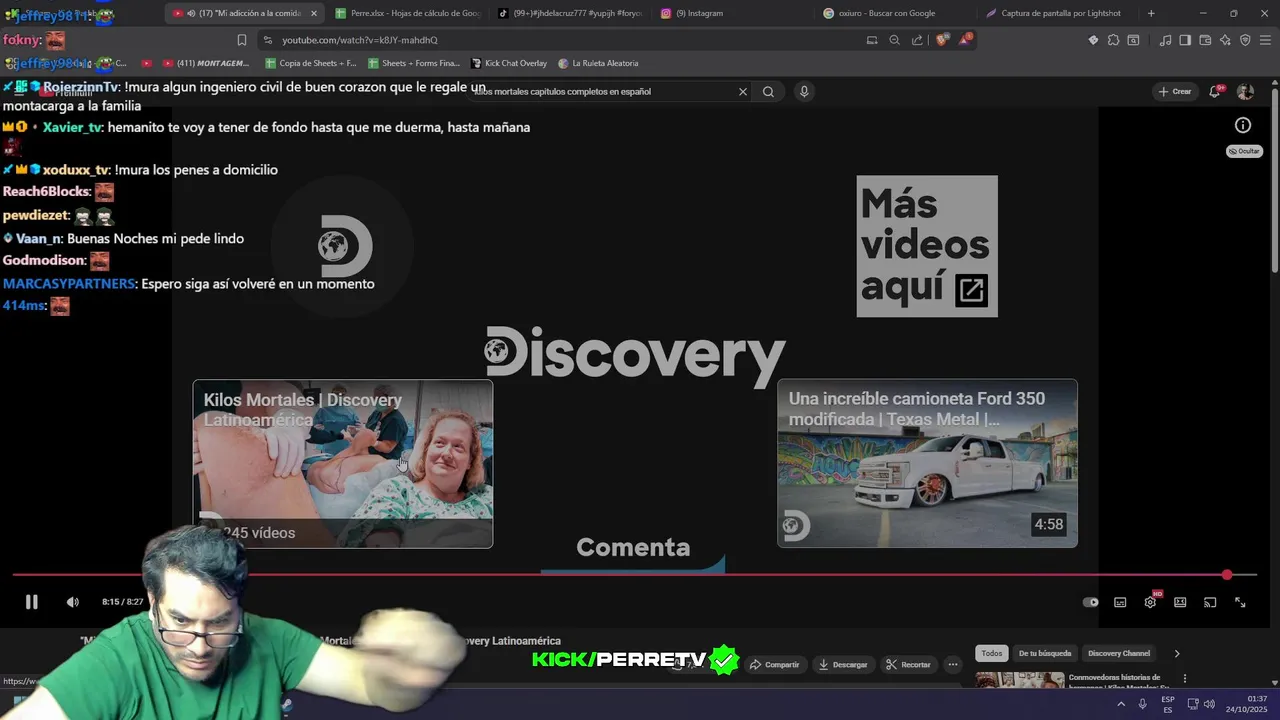Switch to theater mode view
The image size is (1280, 720).
click(x=1180, y=602)
